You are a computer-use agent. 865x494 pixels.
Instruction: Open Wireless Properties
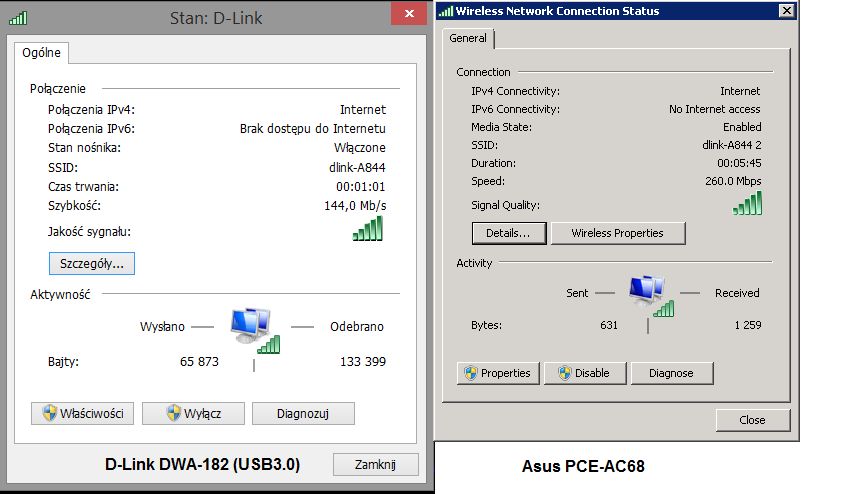point(618,233)
